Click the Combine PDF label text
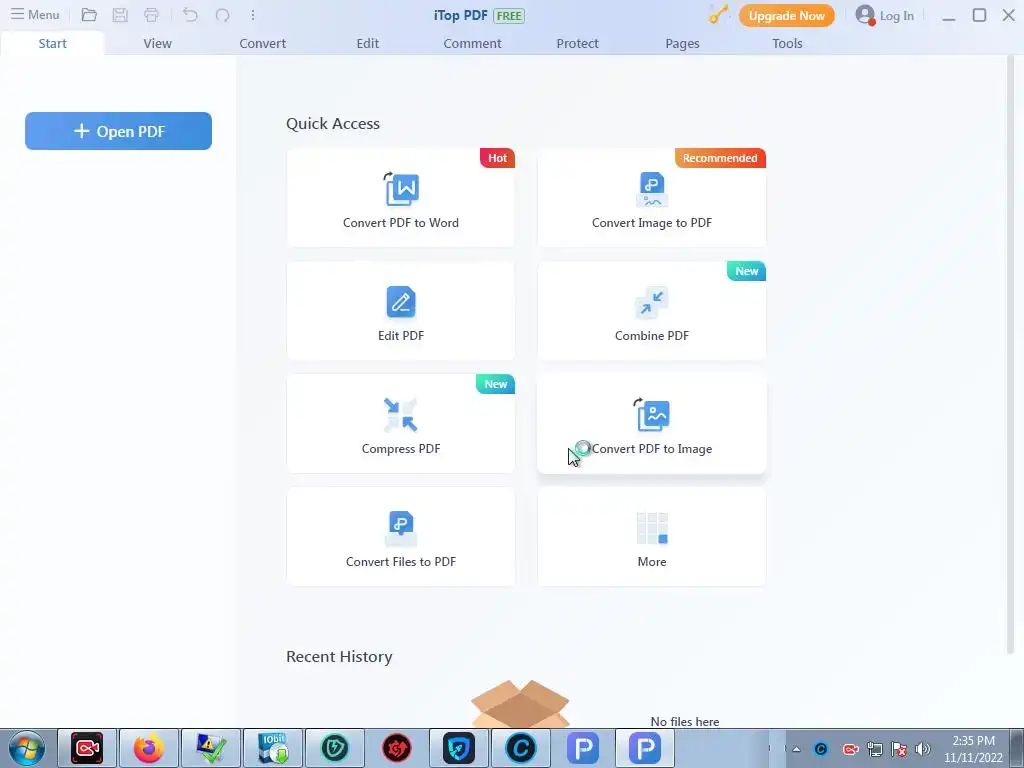Screen dimensions: 1024x768 (652, 336)
